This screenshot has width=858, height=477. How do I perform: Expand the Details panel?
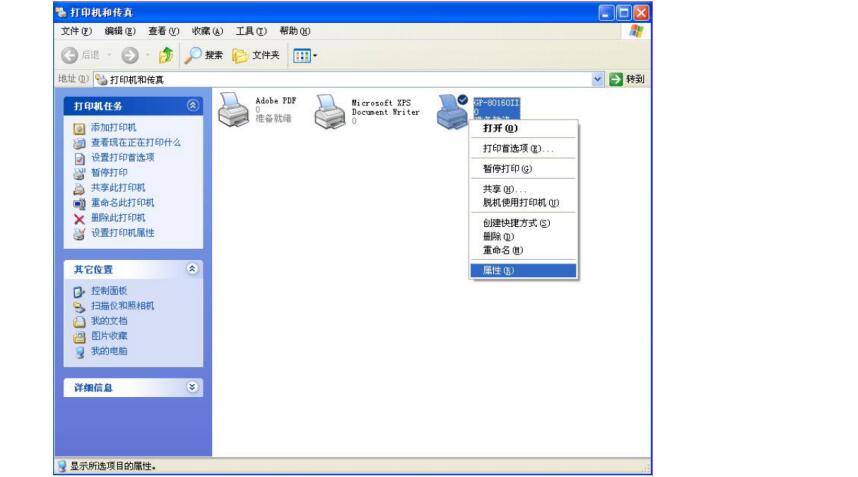pyautogui.click(x=193, y=387)
